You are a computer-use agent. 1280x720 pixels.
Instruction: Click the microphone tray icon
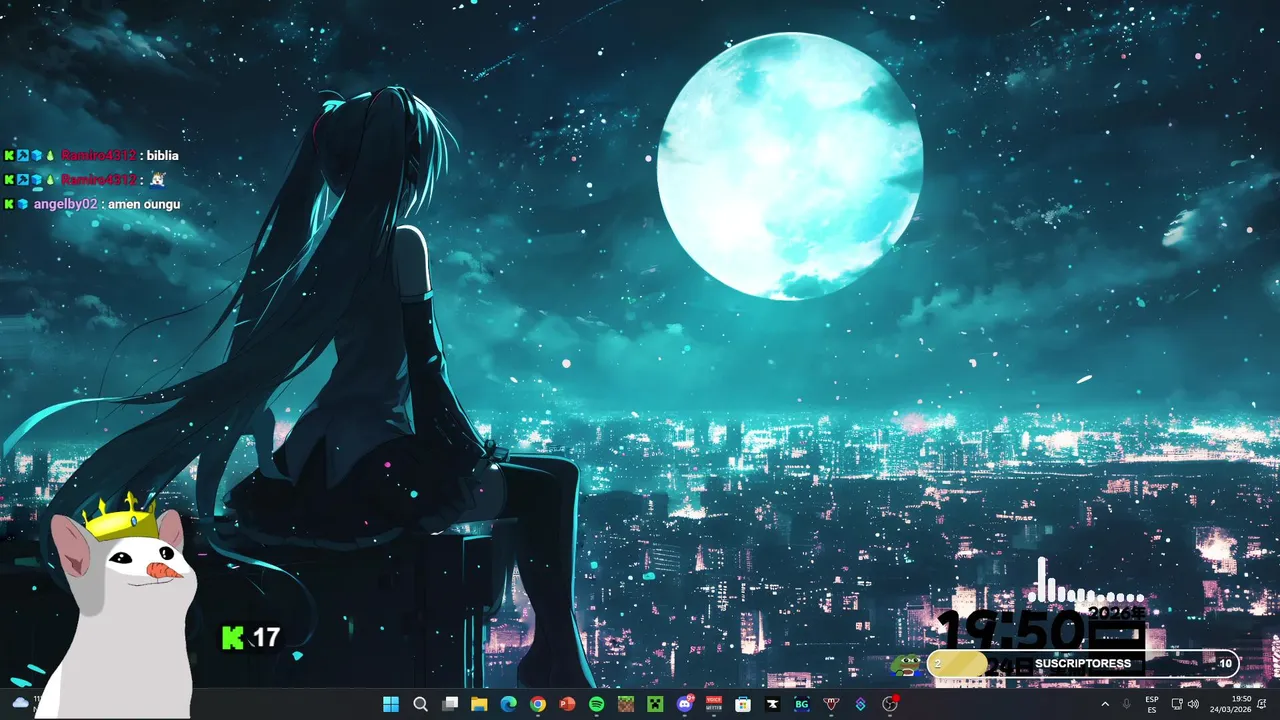[x=1127, y=704]
